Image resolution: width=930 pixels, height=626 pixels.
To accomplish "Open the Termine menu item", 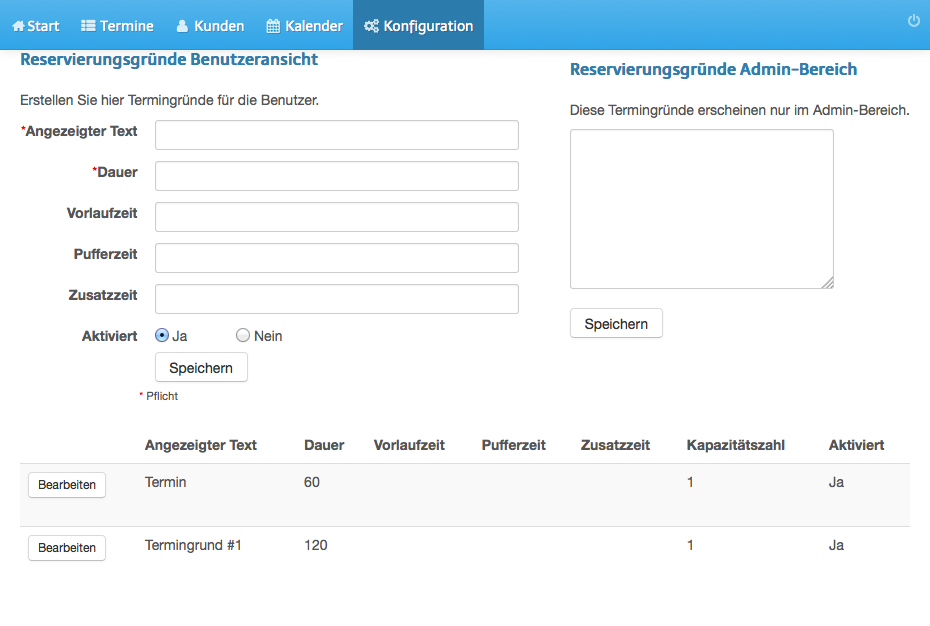I will pyautogui.click(x=117, y=26).
